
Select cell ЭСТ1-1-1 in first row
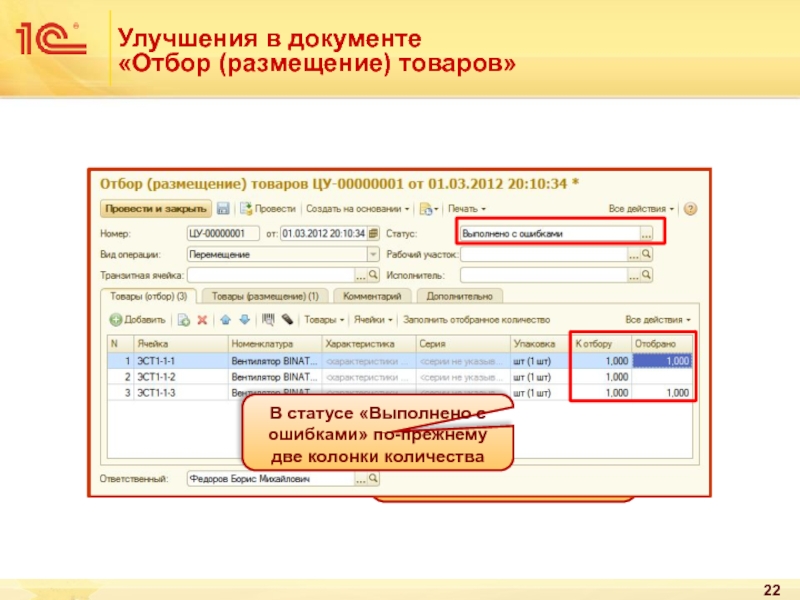[181, 361]
